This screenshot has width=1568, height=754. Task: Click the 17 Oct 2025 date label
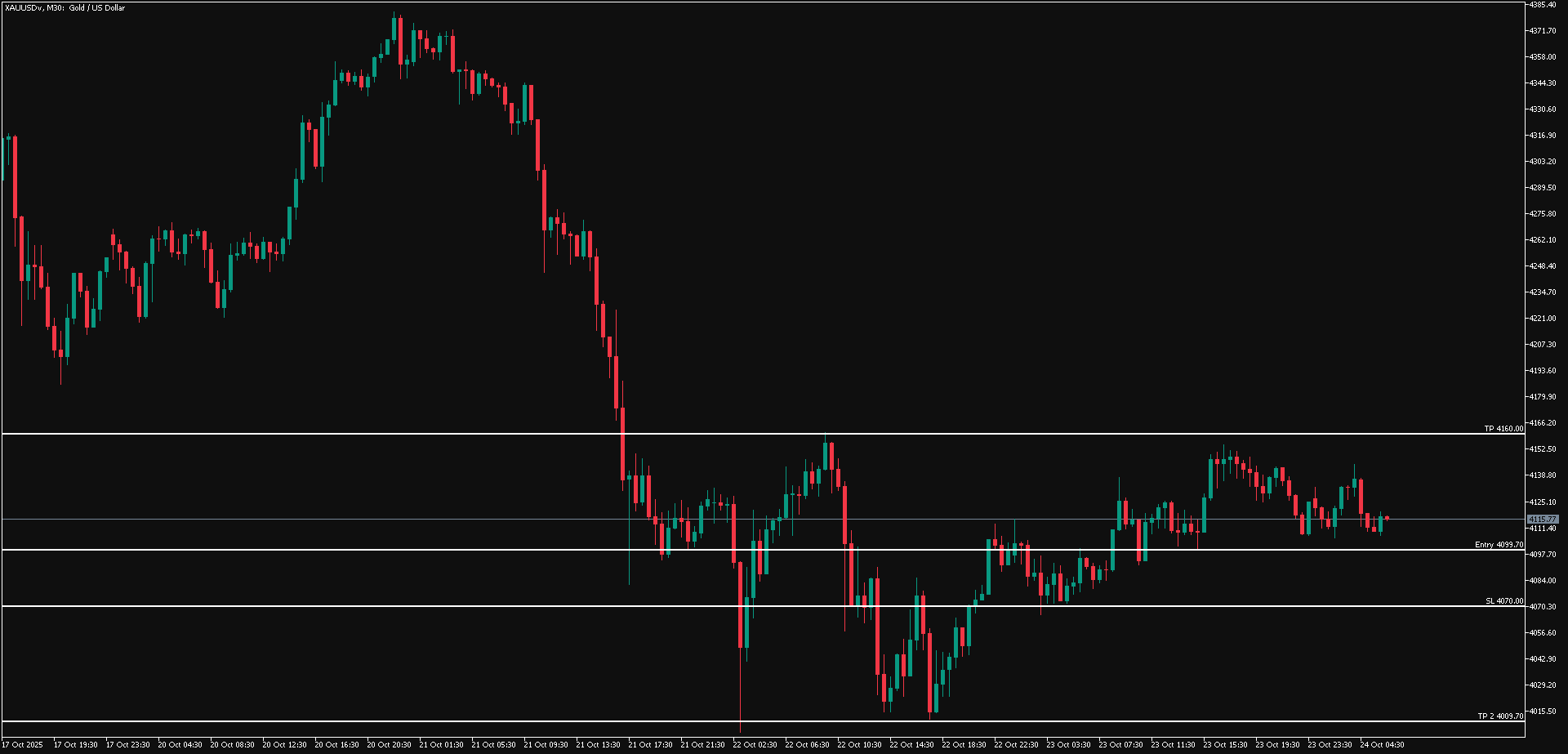24,745
